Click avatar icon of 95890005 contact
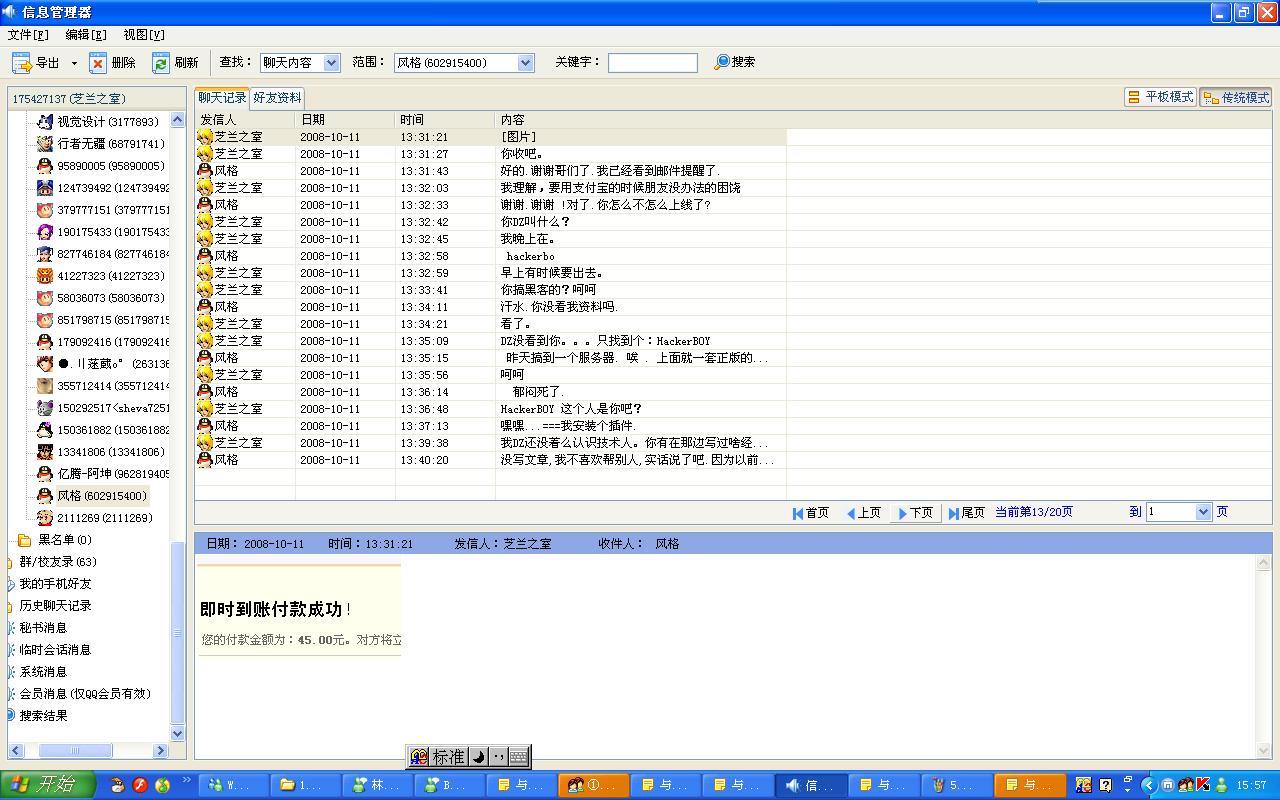 click(44, 166)
